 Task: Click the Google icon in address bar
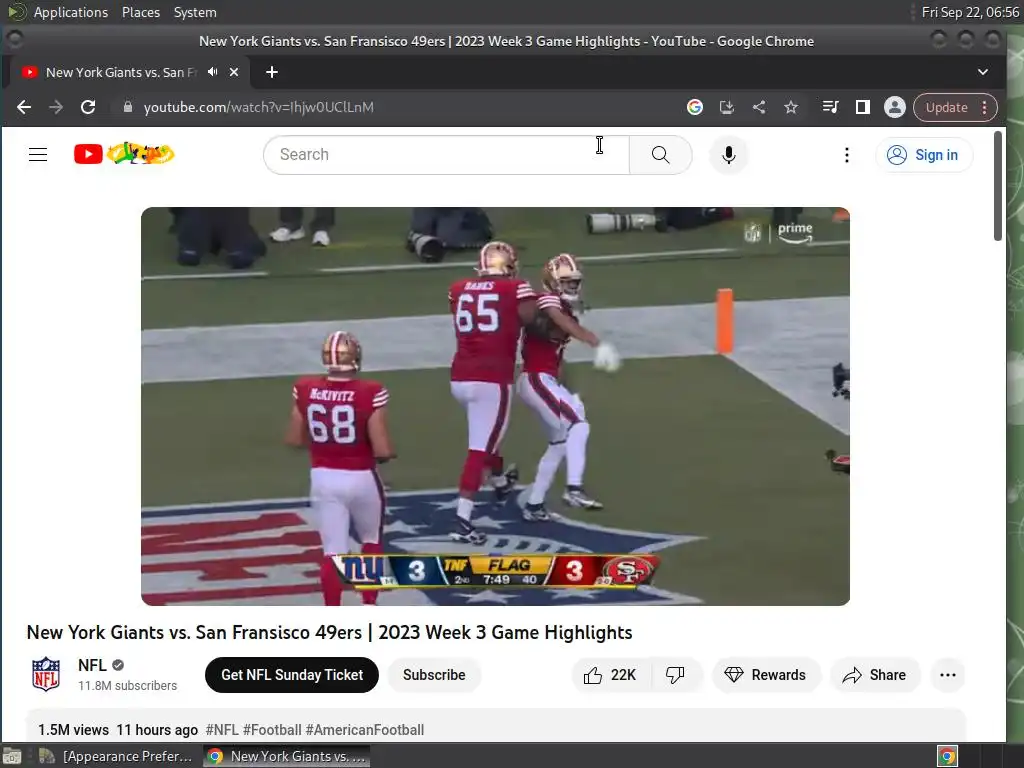click(x=695, y=107)
